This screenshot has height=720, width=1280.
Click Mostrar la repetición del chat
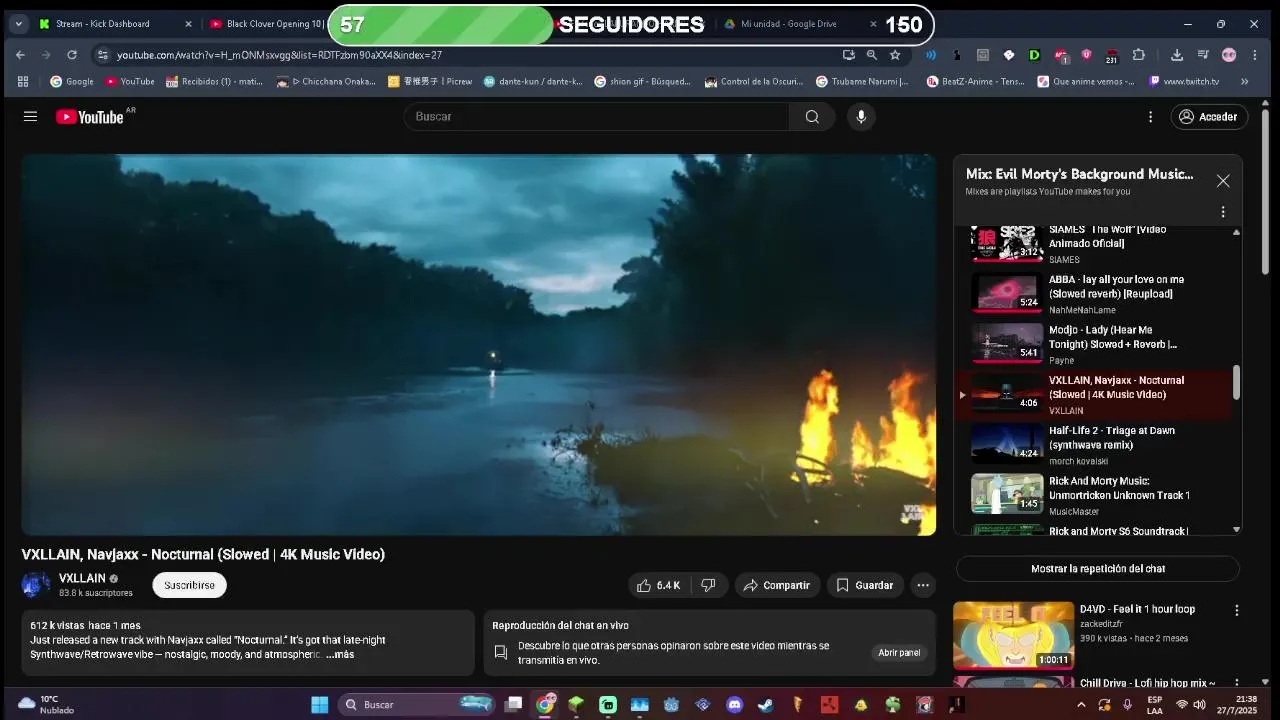point(1098,569)
